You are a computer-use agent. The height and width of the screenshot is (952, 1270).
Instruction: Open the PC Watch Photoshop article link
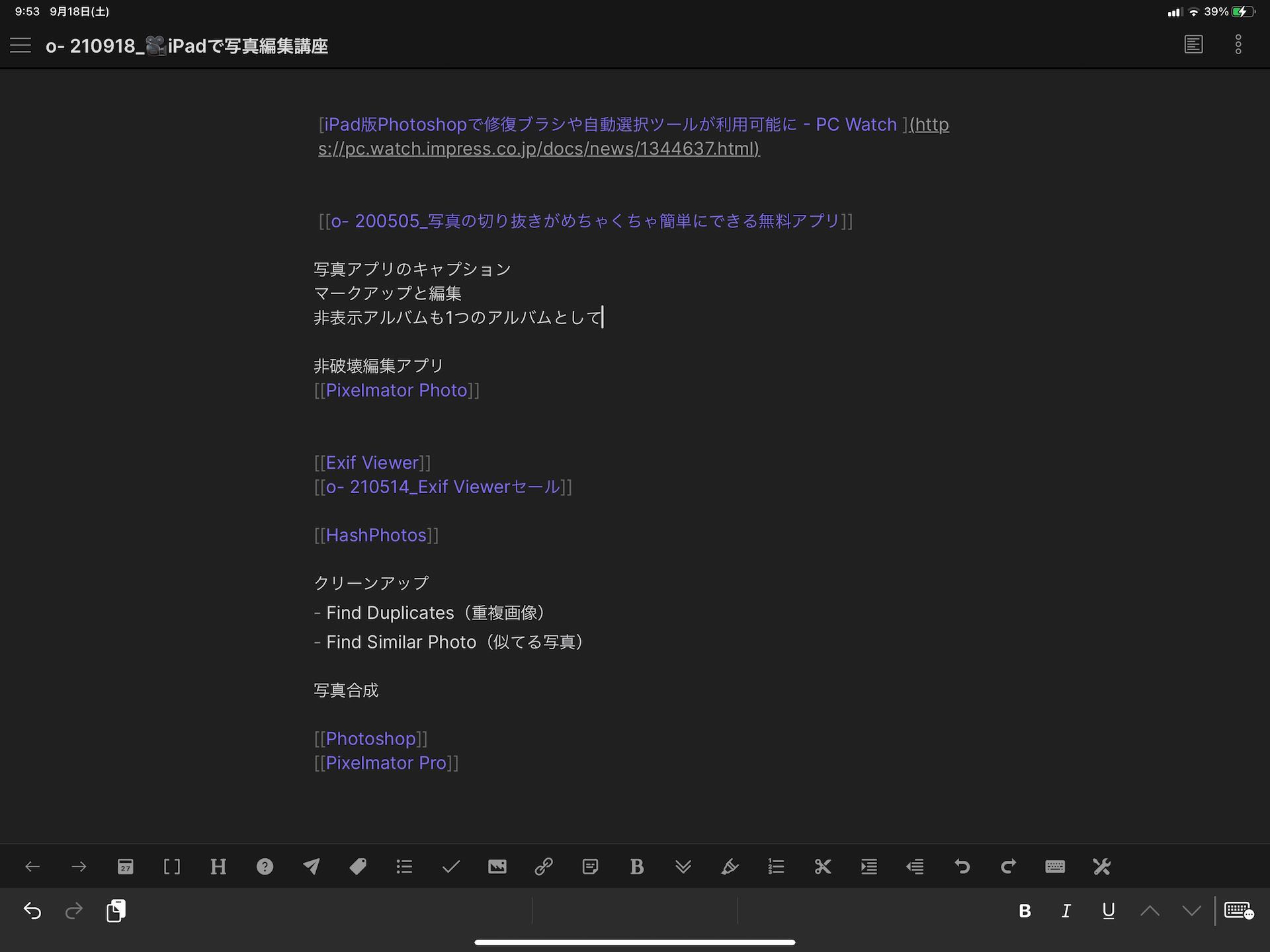tap(611, 124)
